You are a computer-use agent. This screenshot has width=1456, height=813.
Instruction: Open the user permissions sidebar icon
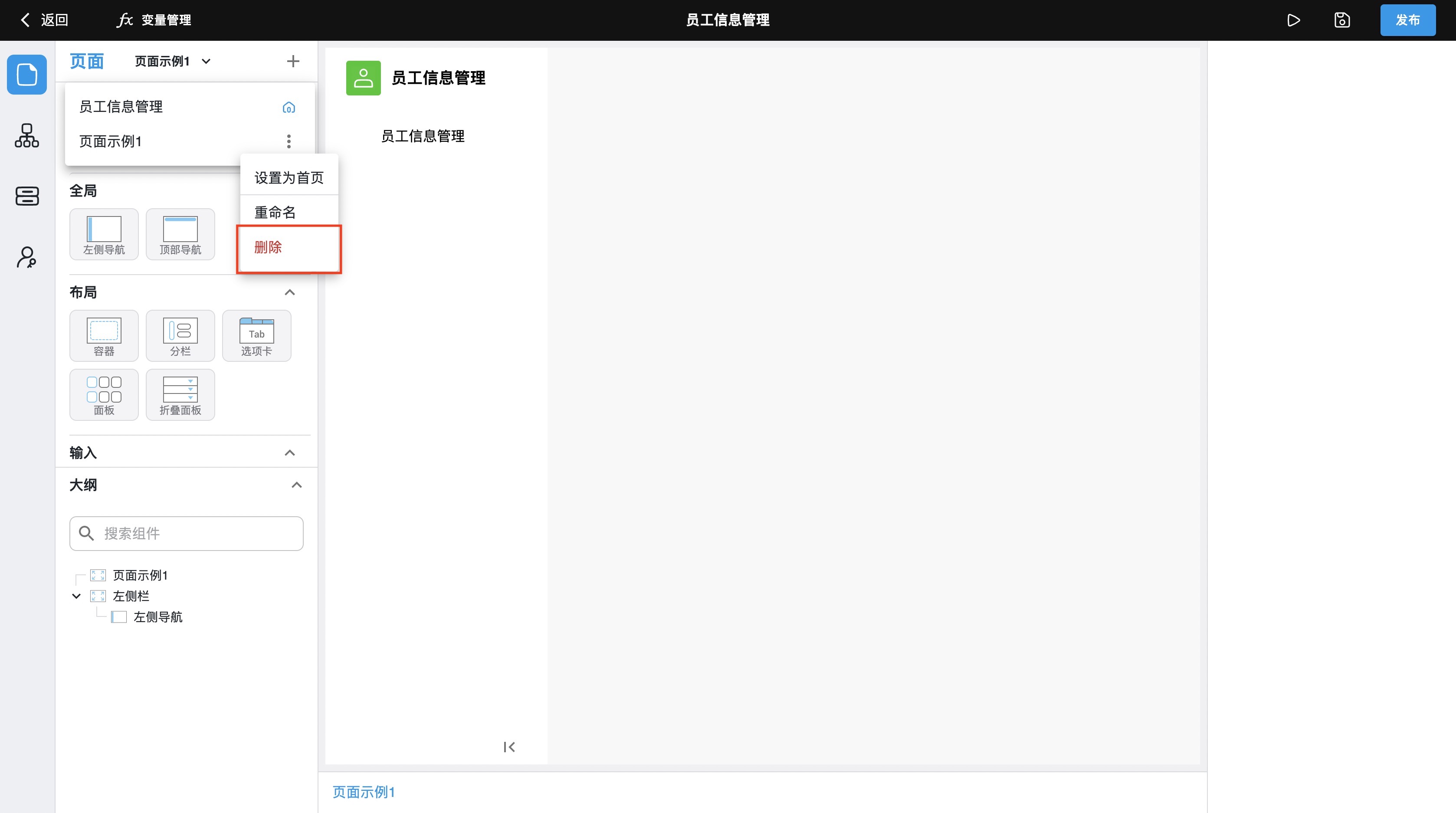point(26,257)
